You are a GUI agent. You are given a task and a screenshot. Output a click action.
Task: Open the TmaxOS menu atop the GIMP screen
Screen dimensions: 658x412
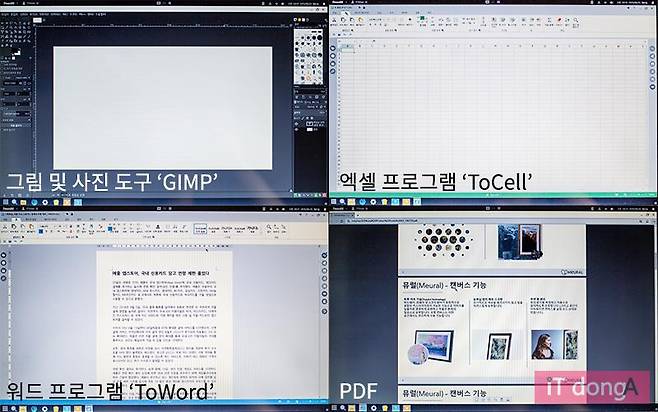pyautogui.click(x=8, y=3)
